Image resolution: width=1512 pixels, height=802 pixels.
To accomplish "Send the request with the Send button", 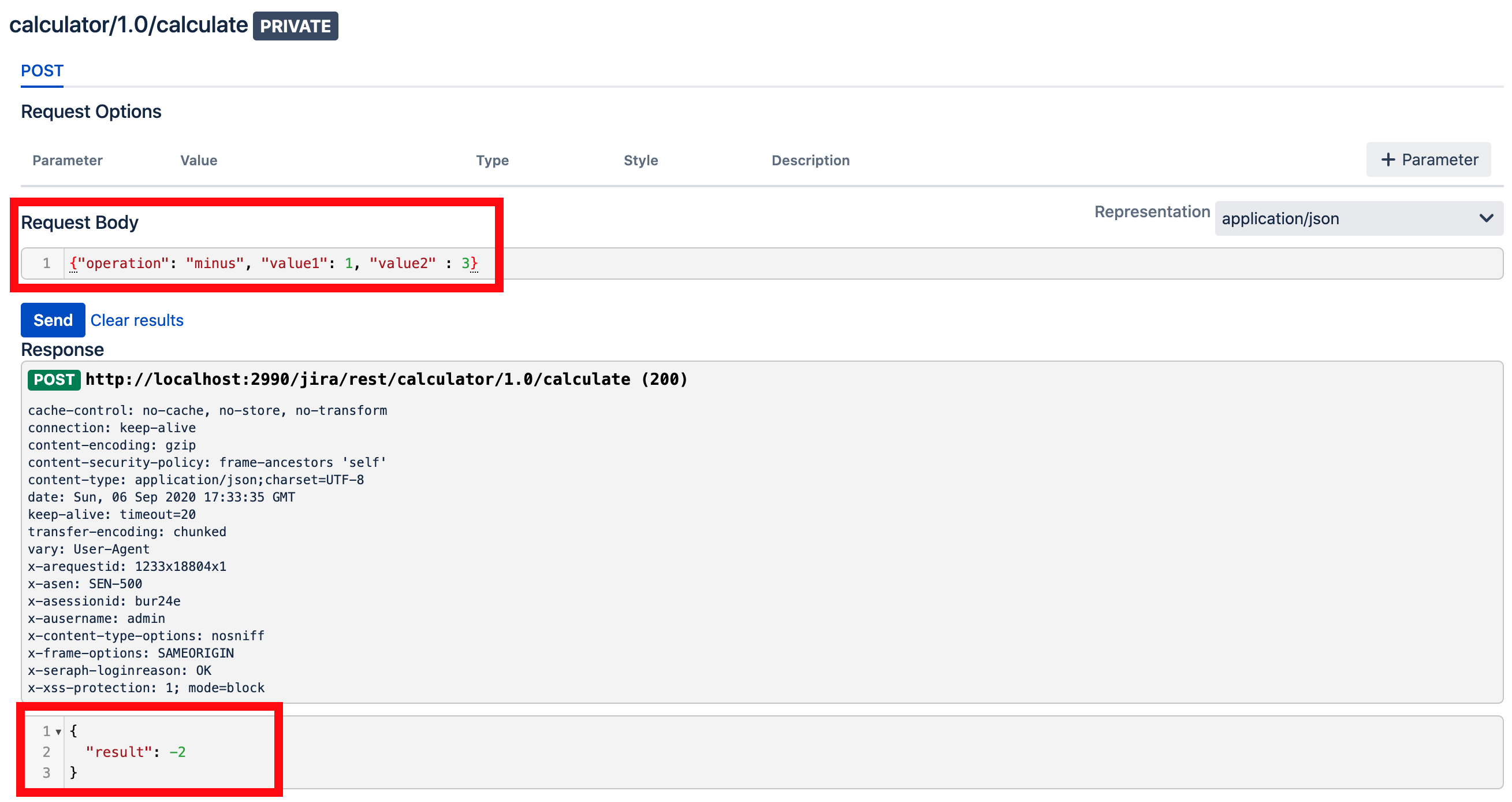I will (53, 320).
